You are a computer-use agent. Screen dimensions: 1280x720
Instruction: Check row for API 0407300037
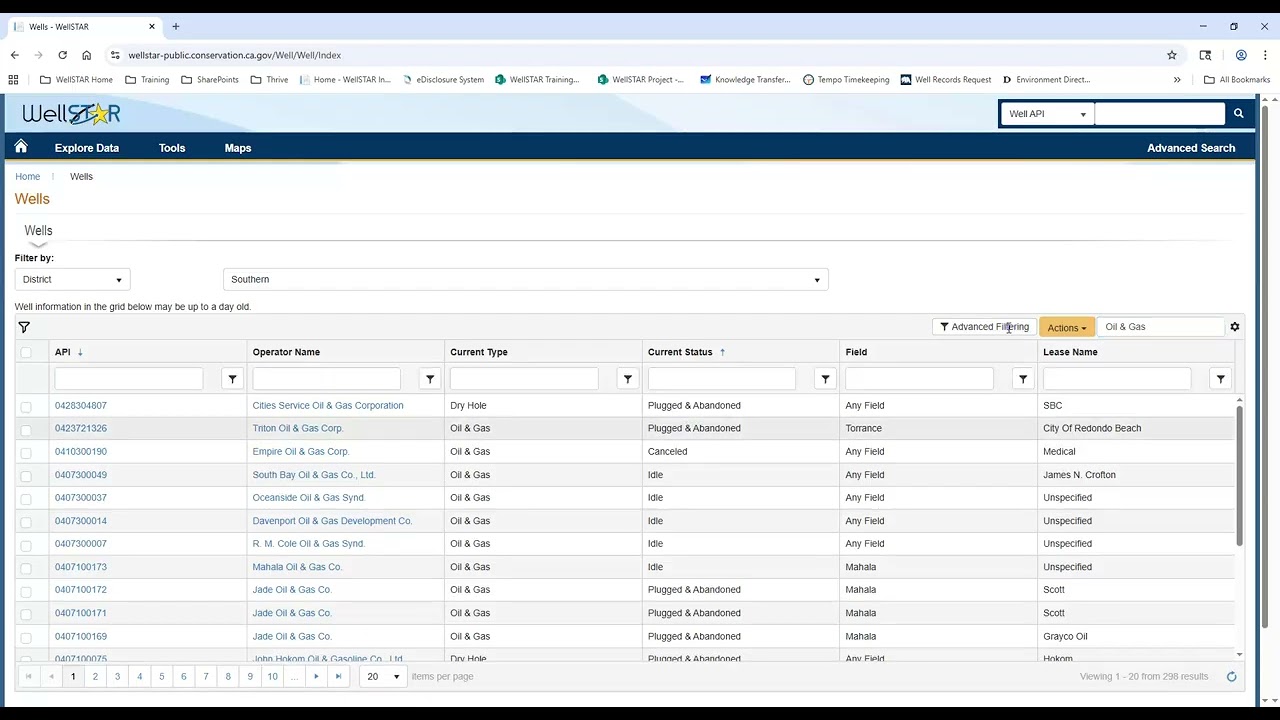coord(26,498)
